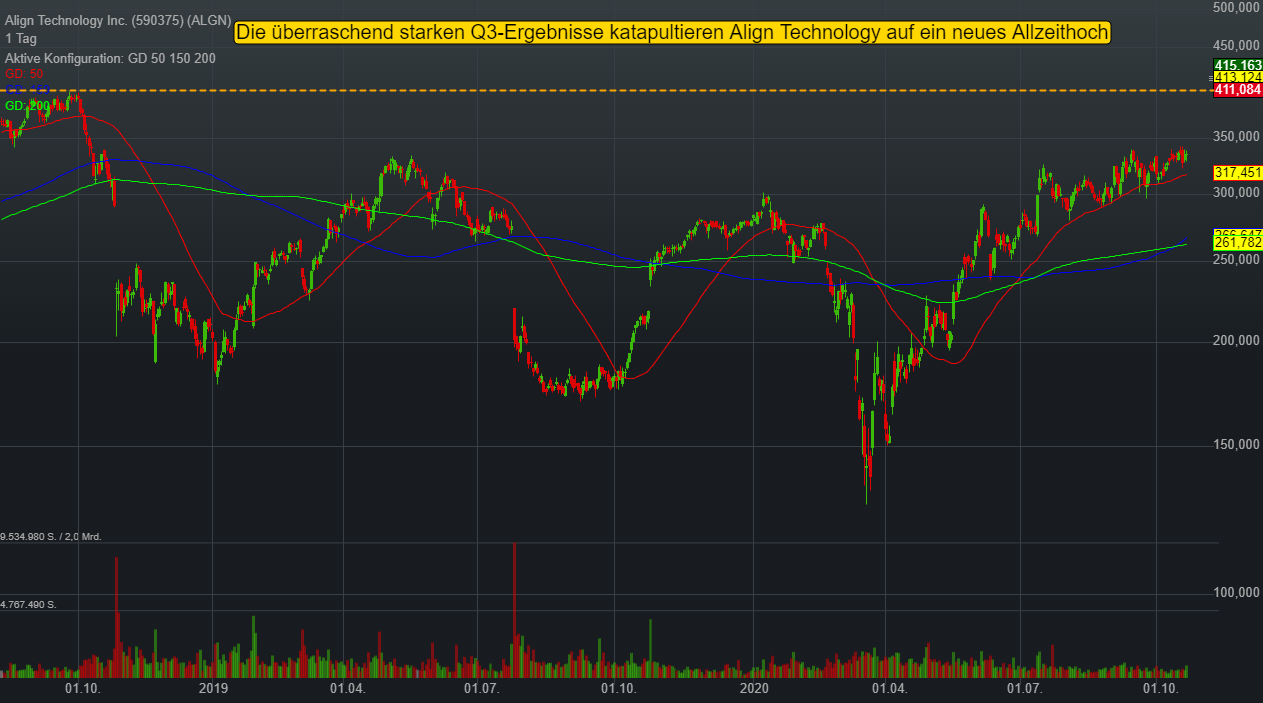Viewport: 1263px width, 703px height.
Task: Click "Aktive Konfiguration: GD 50 150 200" text
Action: point(110,58)
